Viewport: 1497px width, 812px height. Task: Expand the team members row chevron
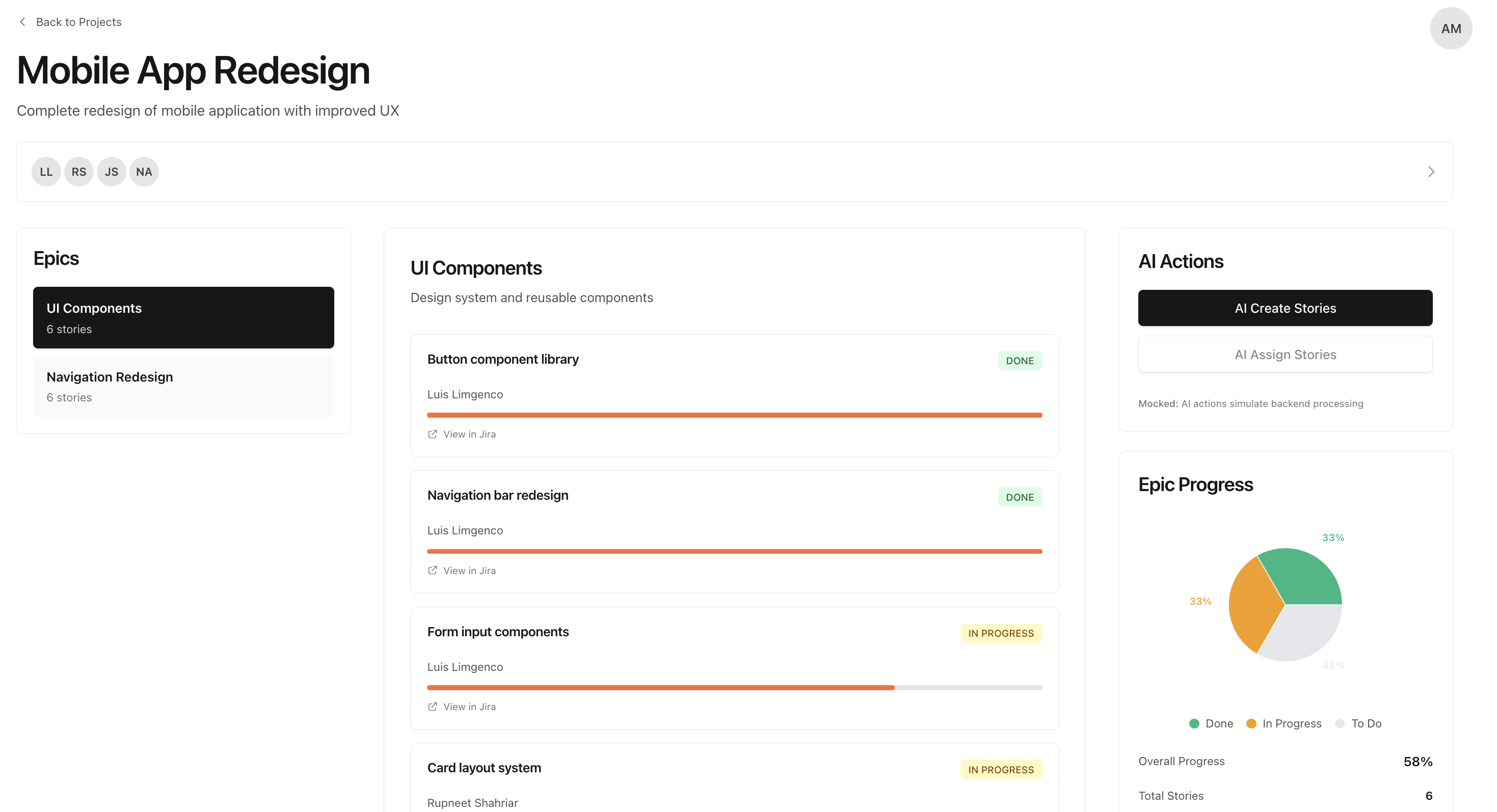coord(1431,172)
